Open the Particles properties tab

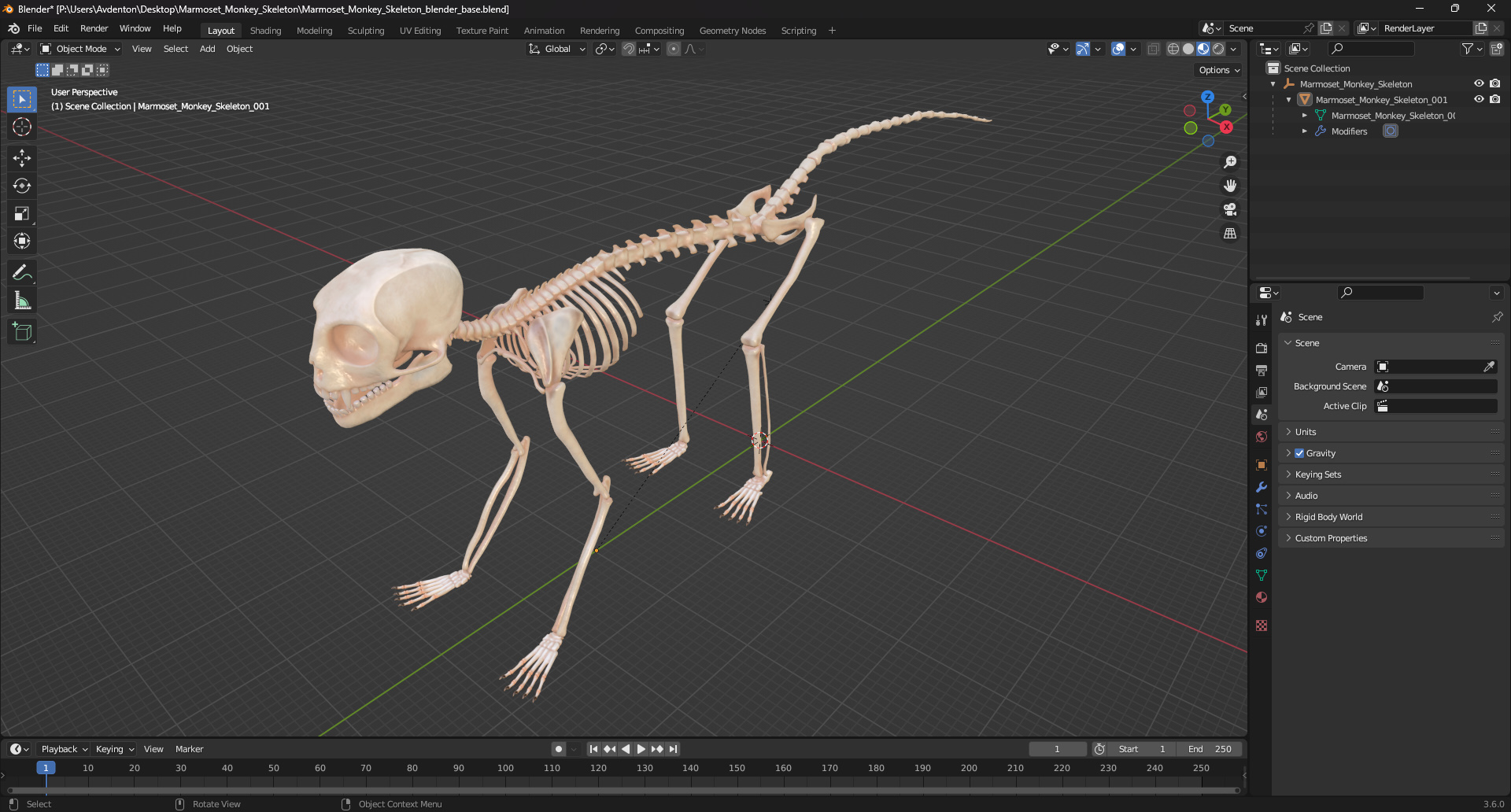(x=1262, y=509)
